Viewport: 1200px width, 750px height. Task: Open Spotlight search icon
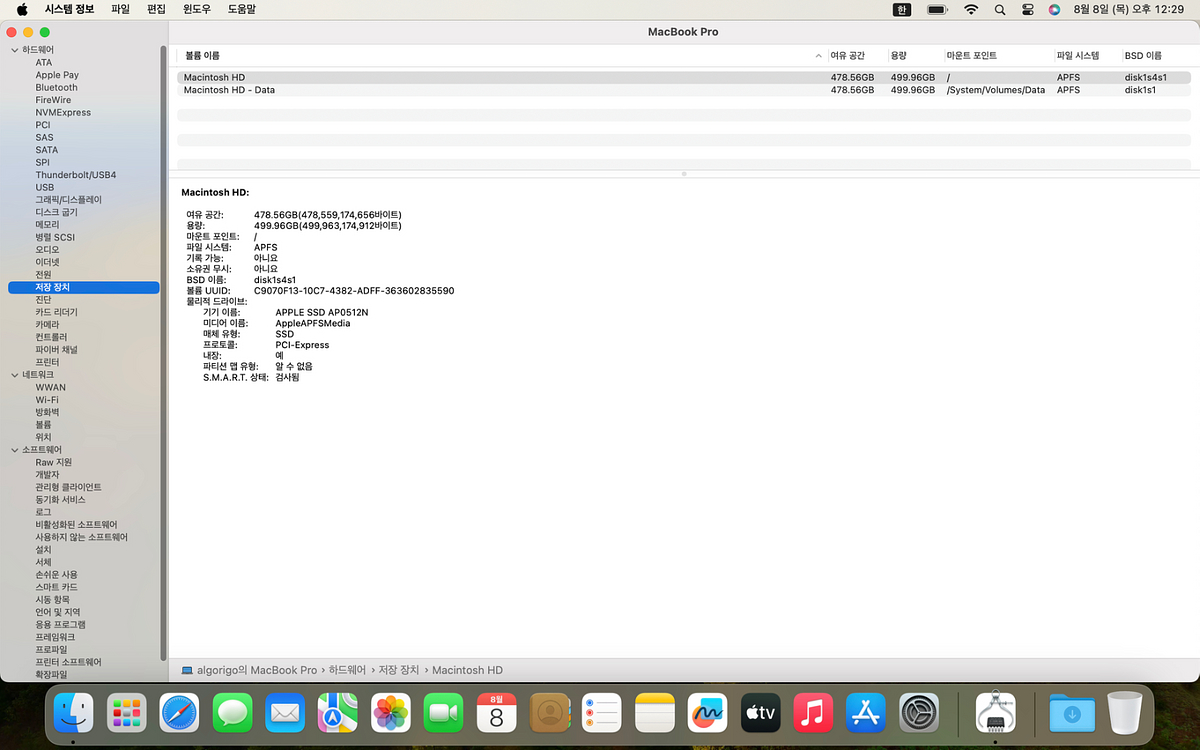[1000, 9]
